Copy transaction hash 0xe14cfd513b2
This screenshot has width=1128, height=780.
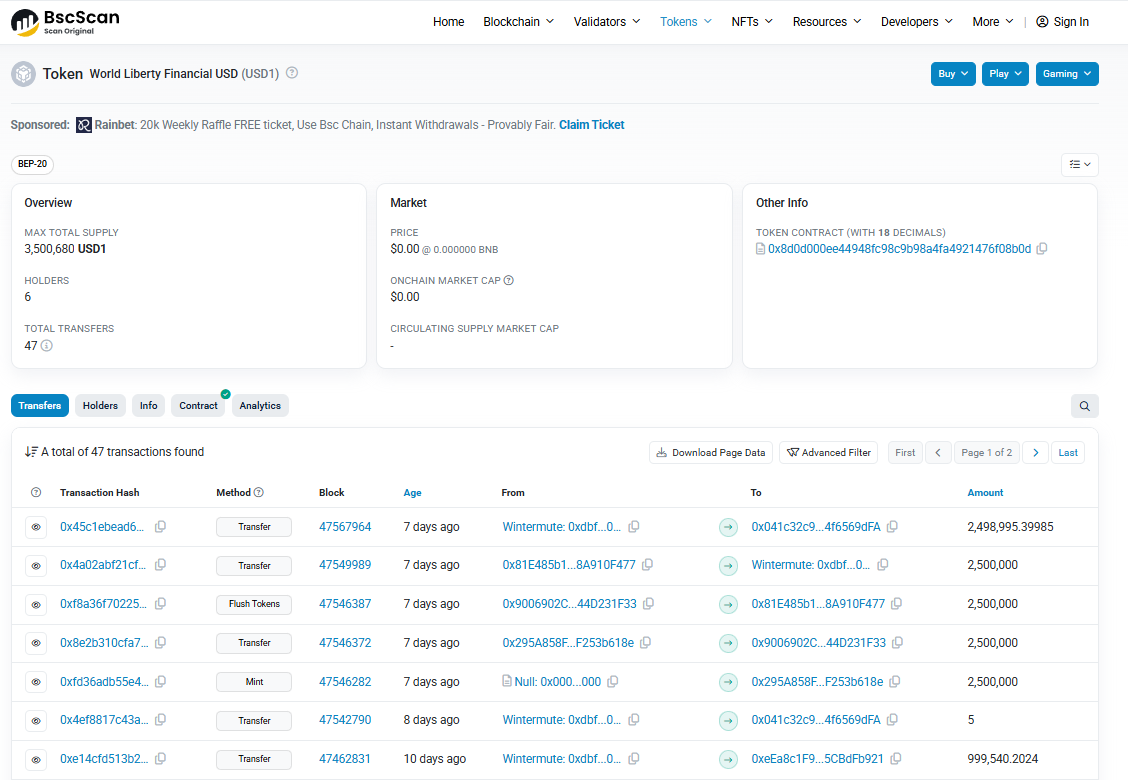(160, 758)
